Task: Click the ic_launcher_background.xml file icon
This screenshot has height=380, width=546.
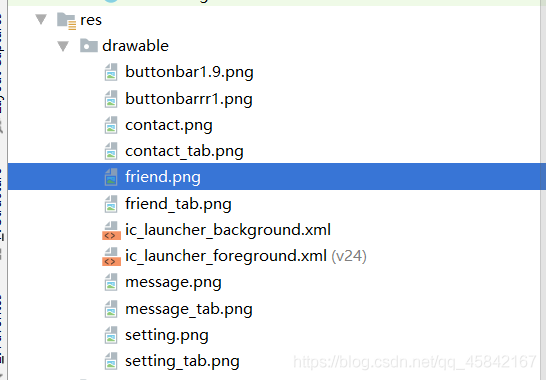Action: coord(111,231)
